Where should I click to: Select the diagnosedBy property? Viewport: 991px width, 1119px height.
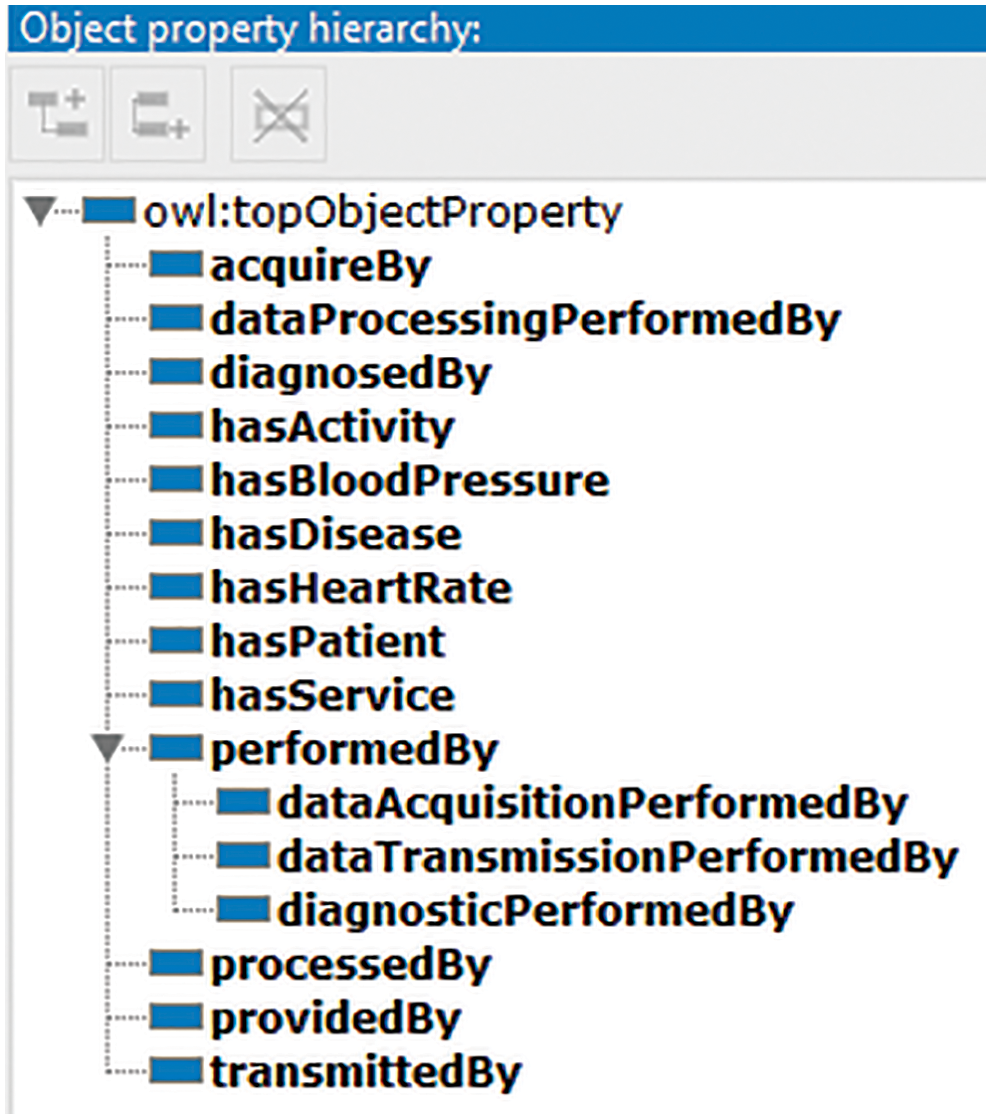(350, 374)
